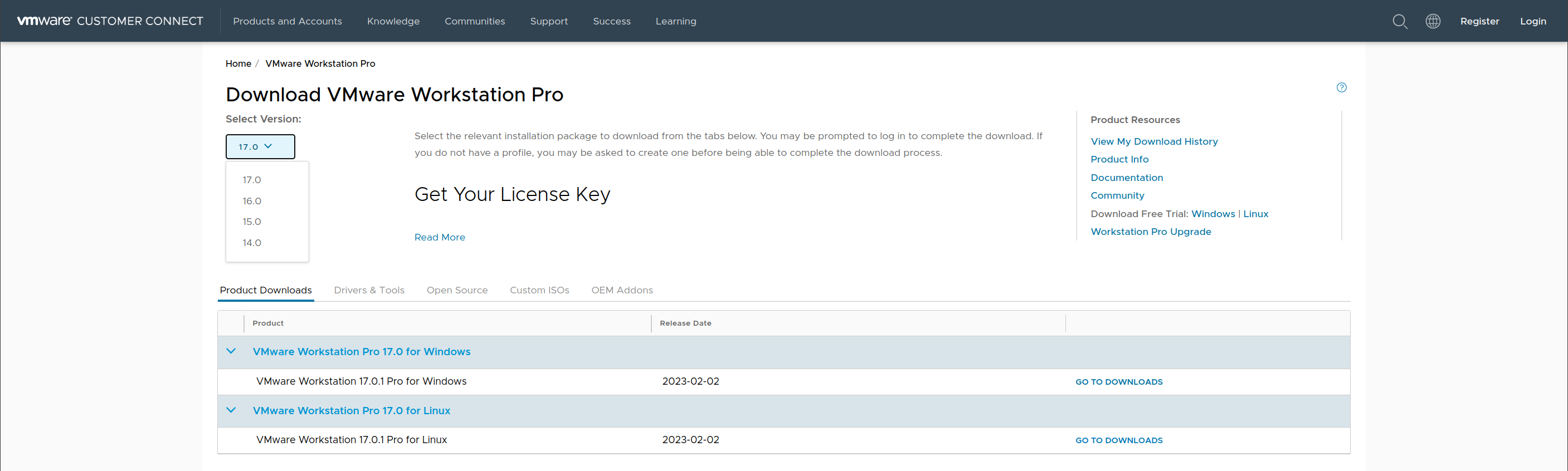Click the Get Your License Key heading

(x=512, y=195)
